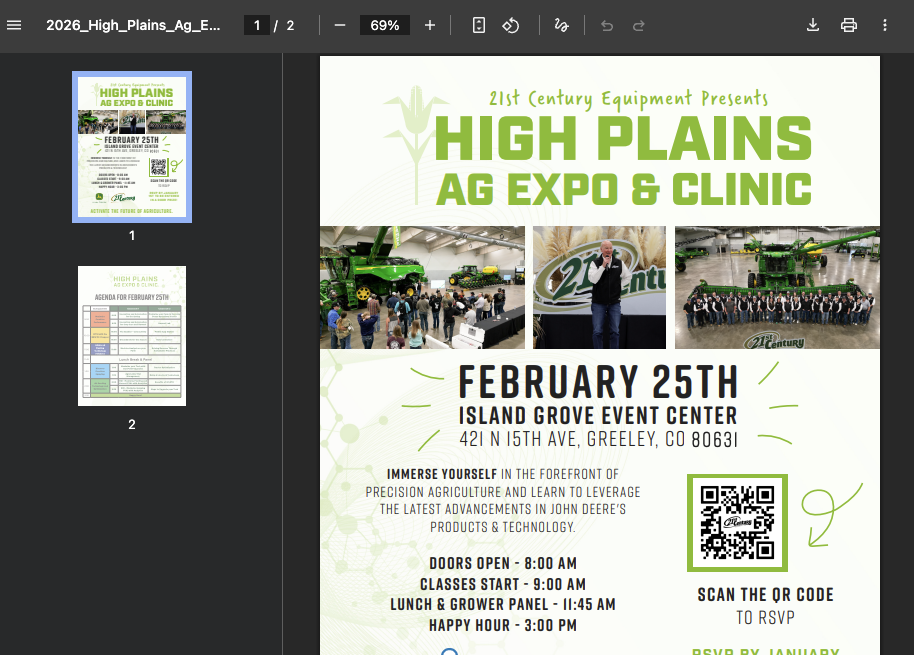This screenshot has height=655, width=914.
Task: Select the page 1 thumbnail
Action: (x=132, y=146)
